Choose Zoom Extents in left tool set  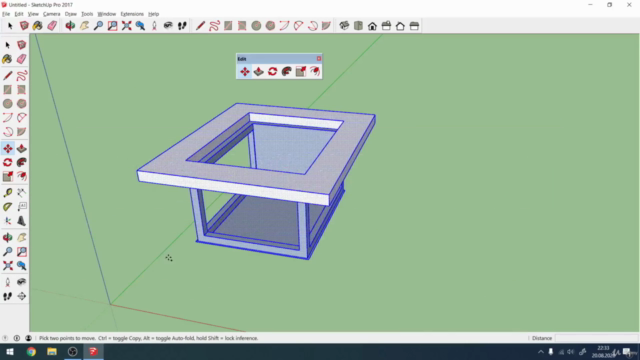point(7,266)
